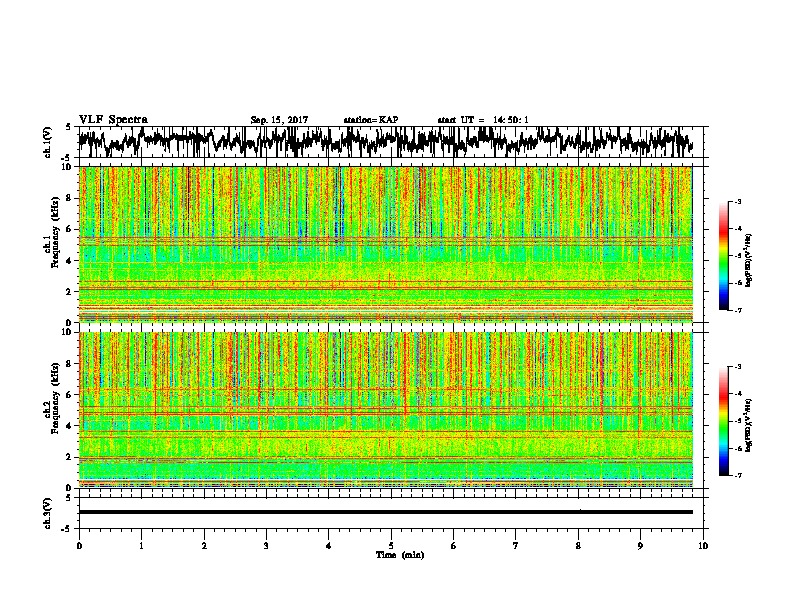Click time axis tick label '9'
This screenshot has height=612, width=792.
640,546
